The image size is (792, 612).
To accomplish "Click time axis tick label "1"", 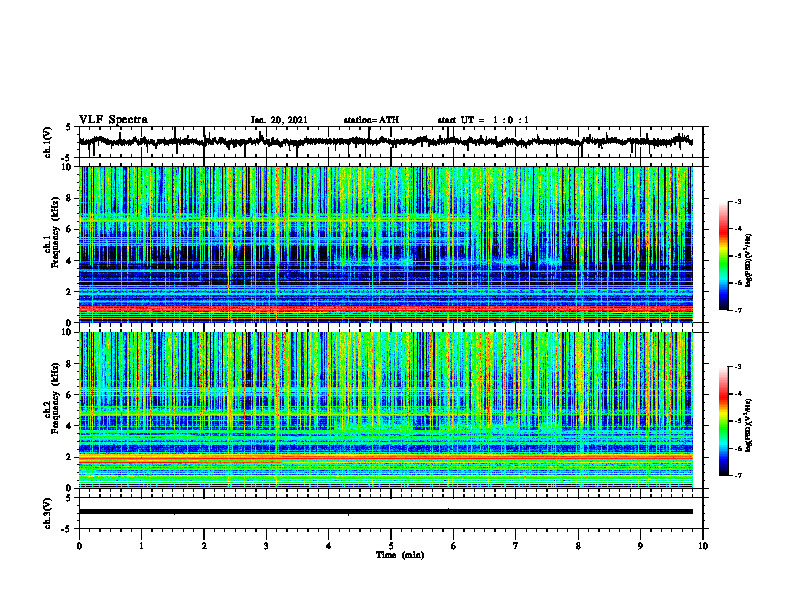I will tap(141, 546).
